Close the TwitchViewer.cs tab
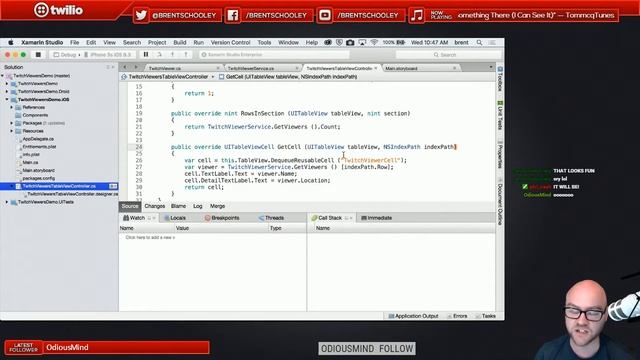 [218, 68]
